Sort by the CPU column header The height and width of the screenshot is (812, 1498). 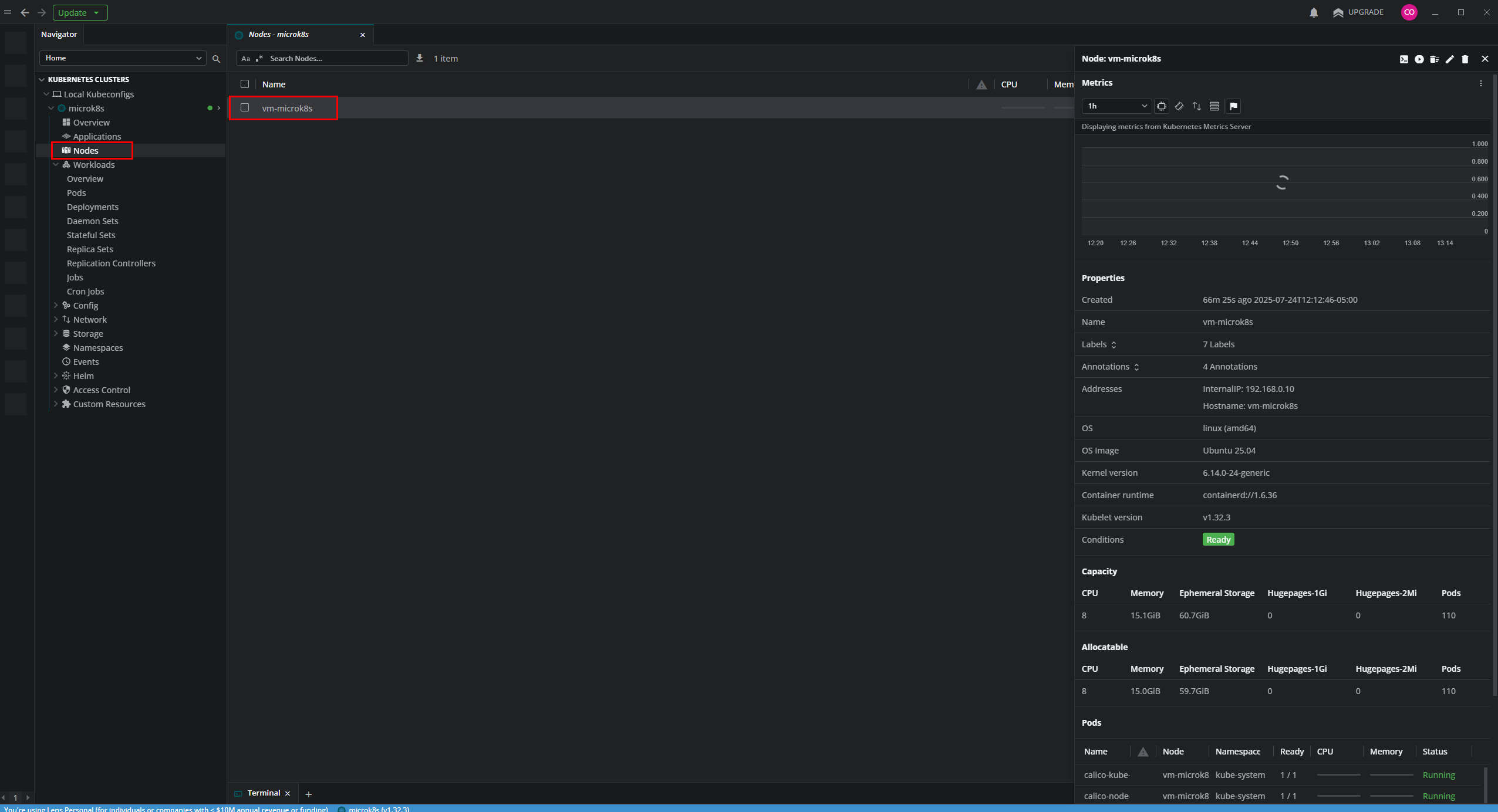coord(1009,84)
